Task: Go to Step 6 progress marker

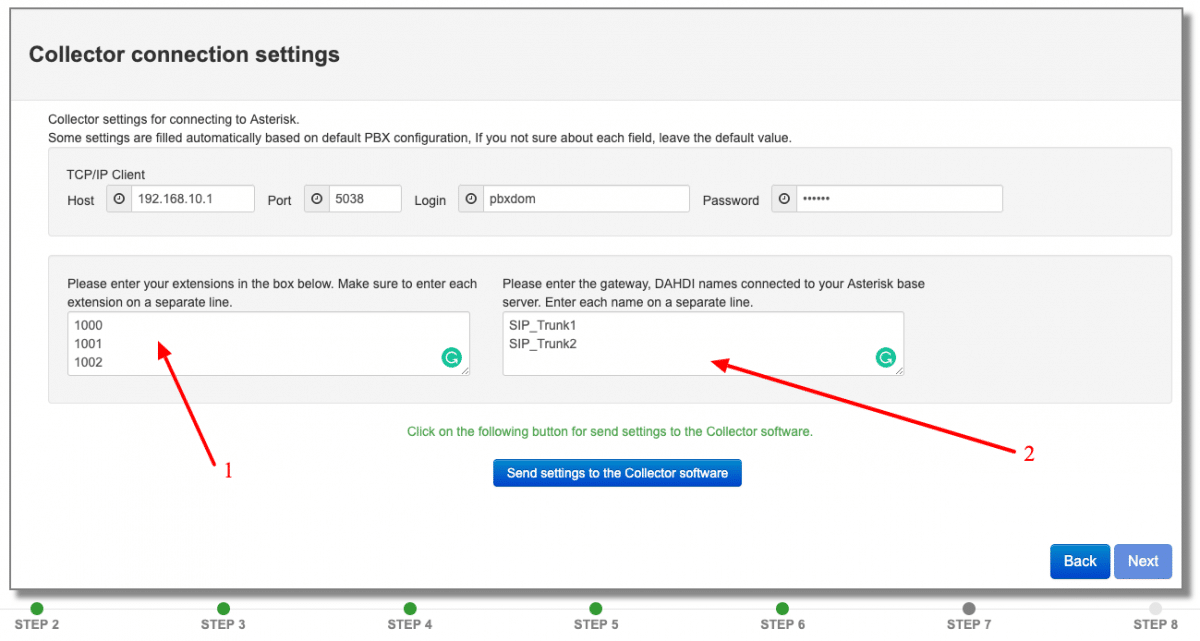Action: coord(782,608)
